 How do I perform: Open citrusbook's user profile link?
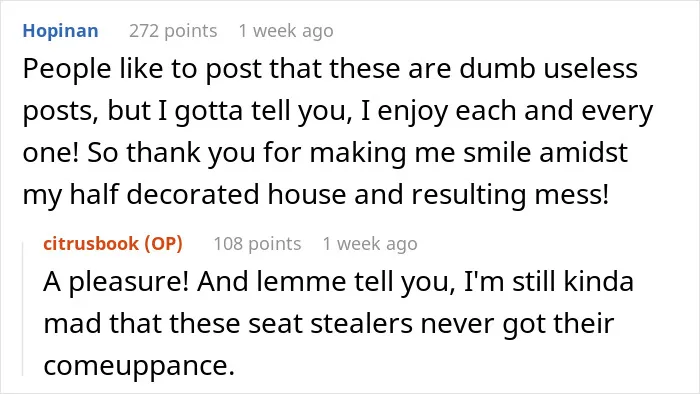pyautogui.click(x=91, y=244)
